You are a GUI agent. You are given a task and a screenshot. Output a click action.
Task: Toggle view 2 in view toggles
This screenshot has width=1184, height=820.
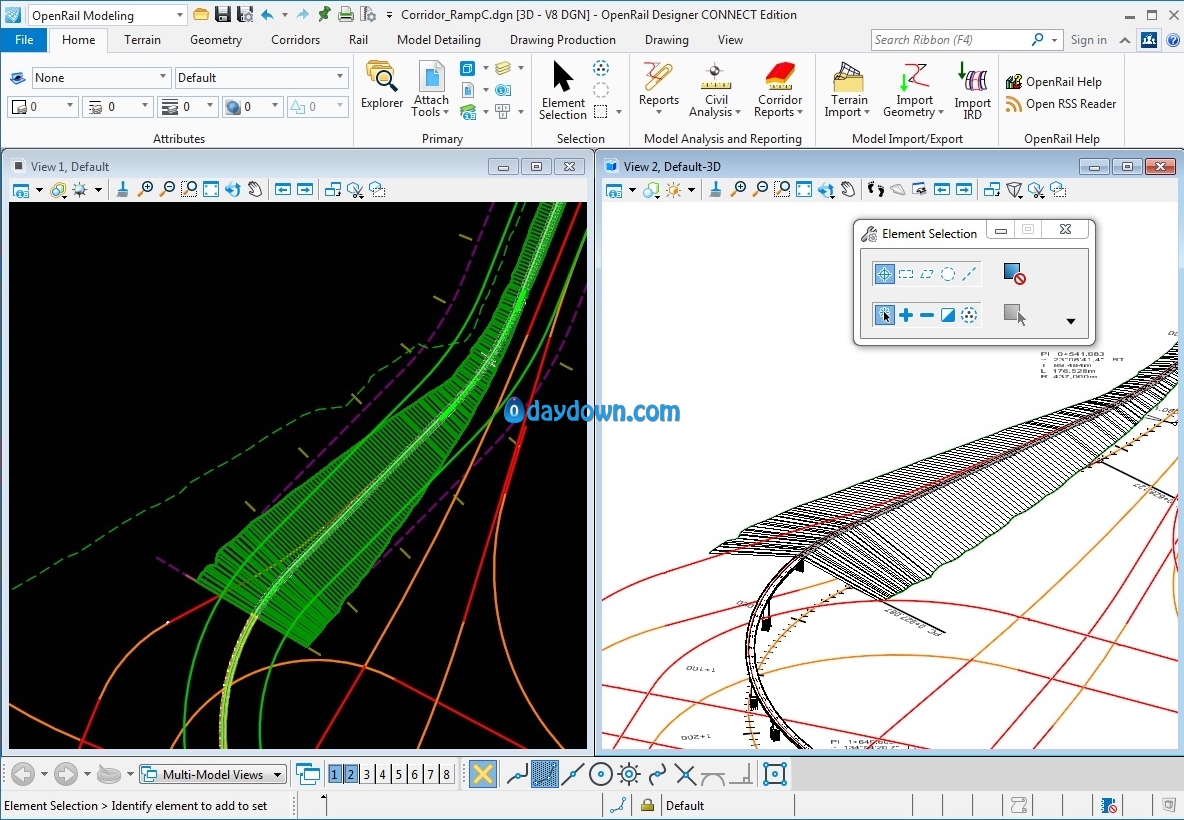(x=351, y=774)
